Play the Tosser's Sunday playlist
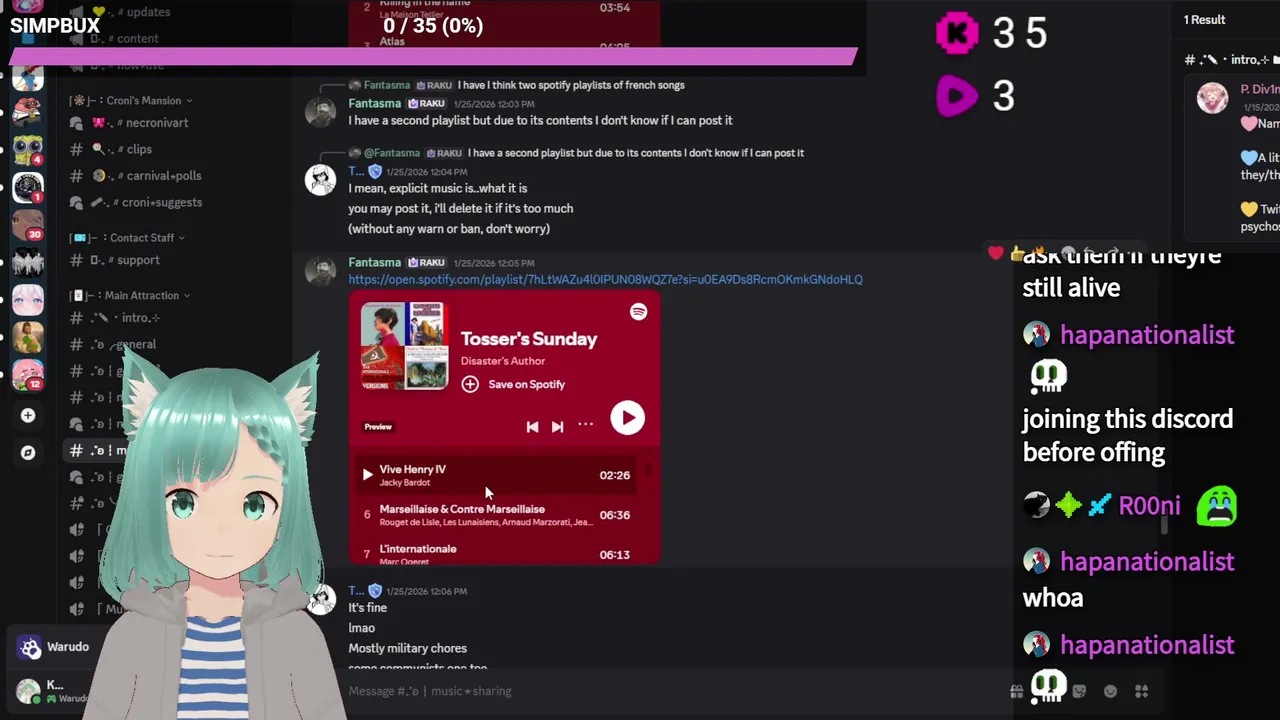 627,418
